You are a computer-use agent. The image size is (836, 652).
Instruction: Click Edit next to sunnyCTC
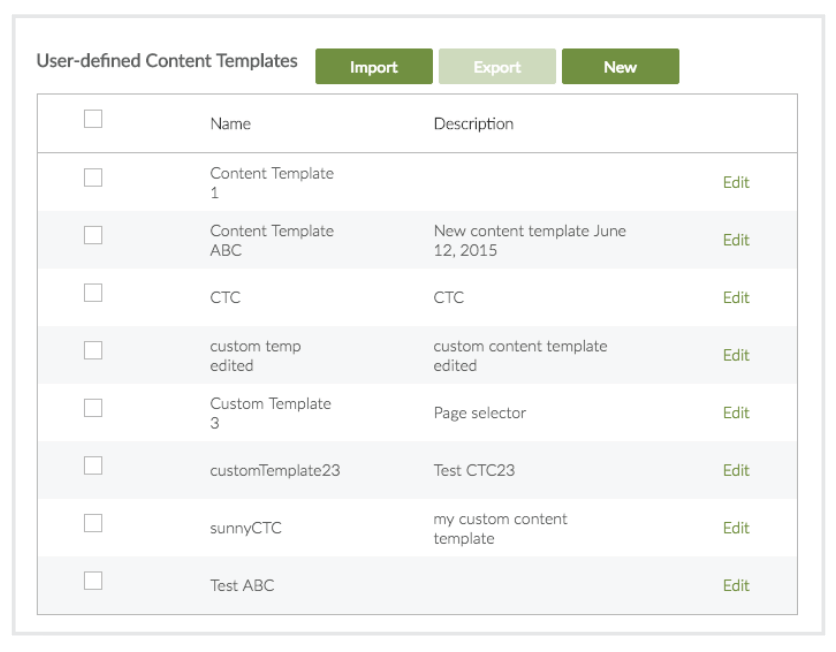coord(736,528)
